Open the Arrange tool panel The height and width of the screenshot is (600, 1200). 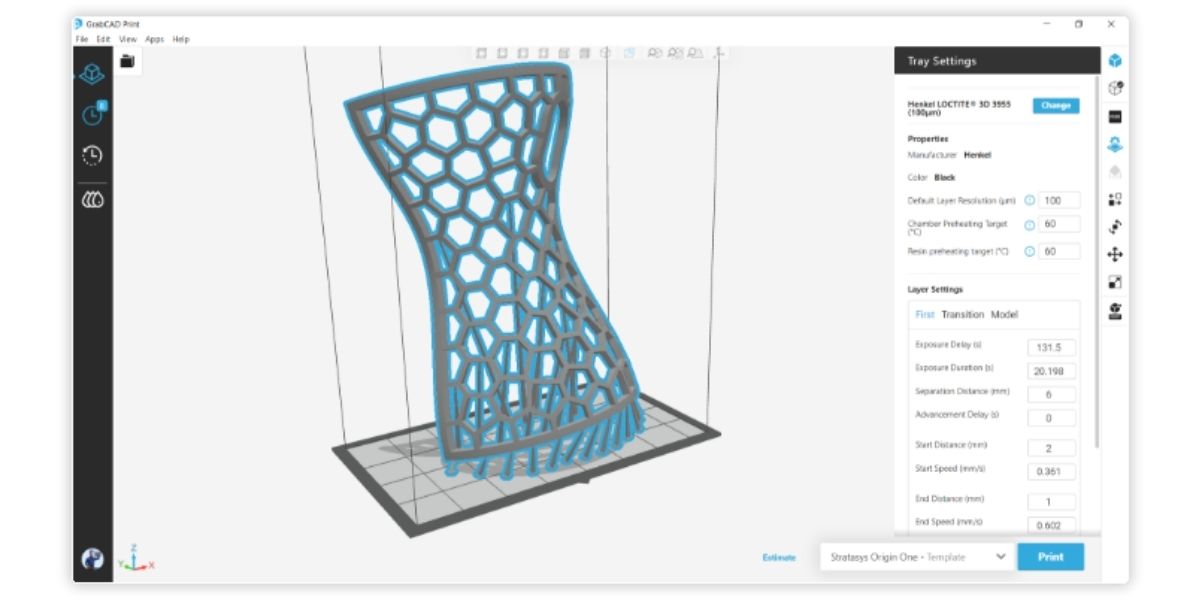pyautogui.click(x=1113, y=197)
